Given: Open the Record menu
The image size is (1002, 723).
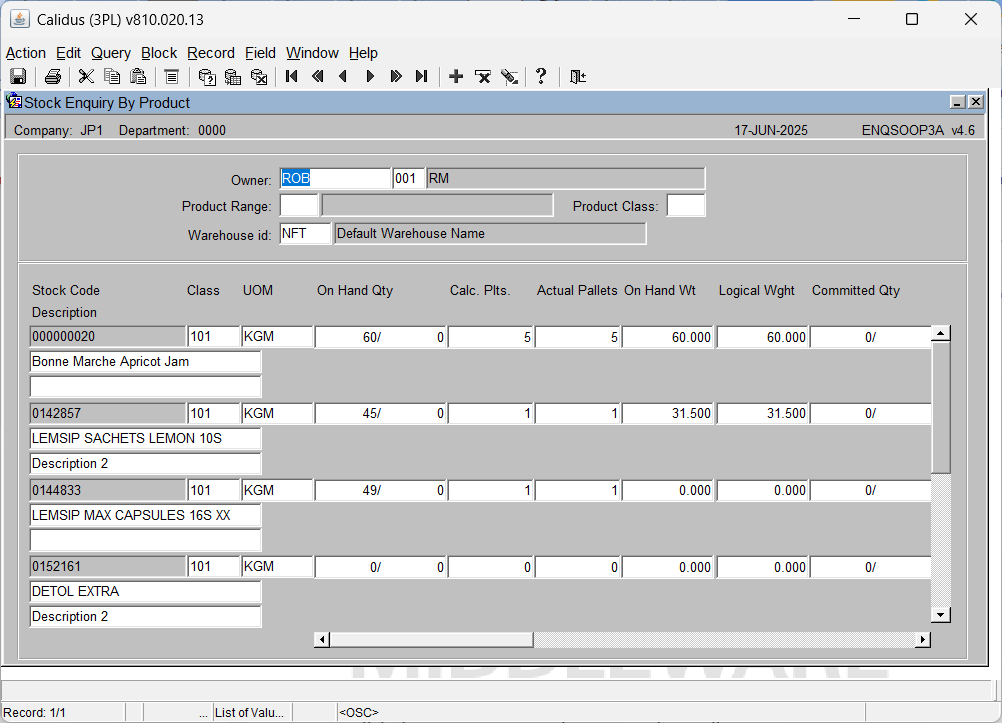Looking at the screenshot, I should click(211, 53).
